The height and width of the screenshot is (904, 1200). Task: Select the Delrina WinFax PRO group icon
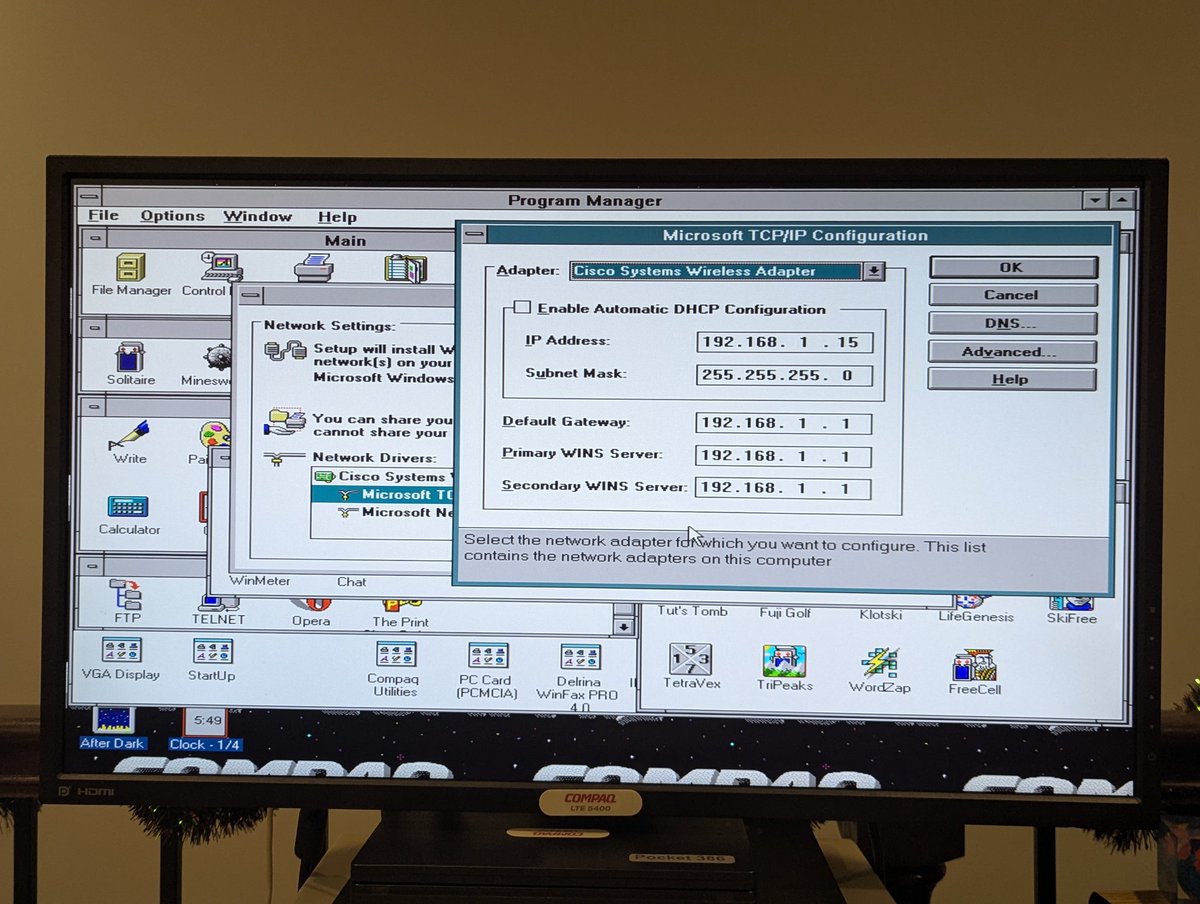(580, 657)
